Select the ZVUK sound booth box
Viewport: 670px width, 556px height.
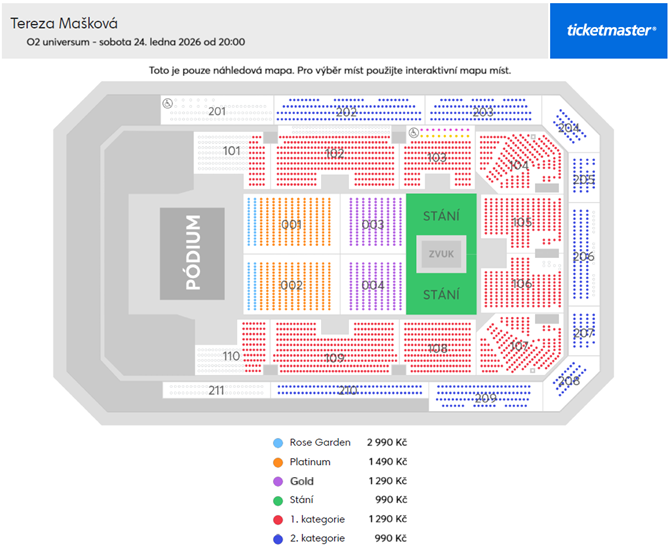(441, 254)
